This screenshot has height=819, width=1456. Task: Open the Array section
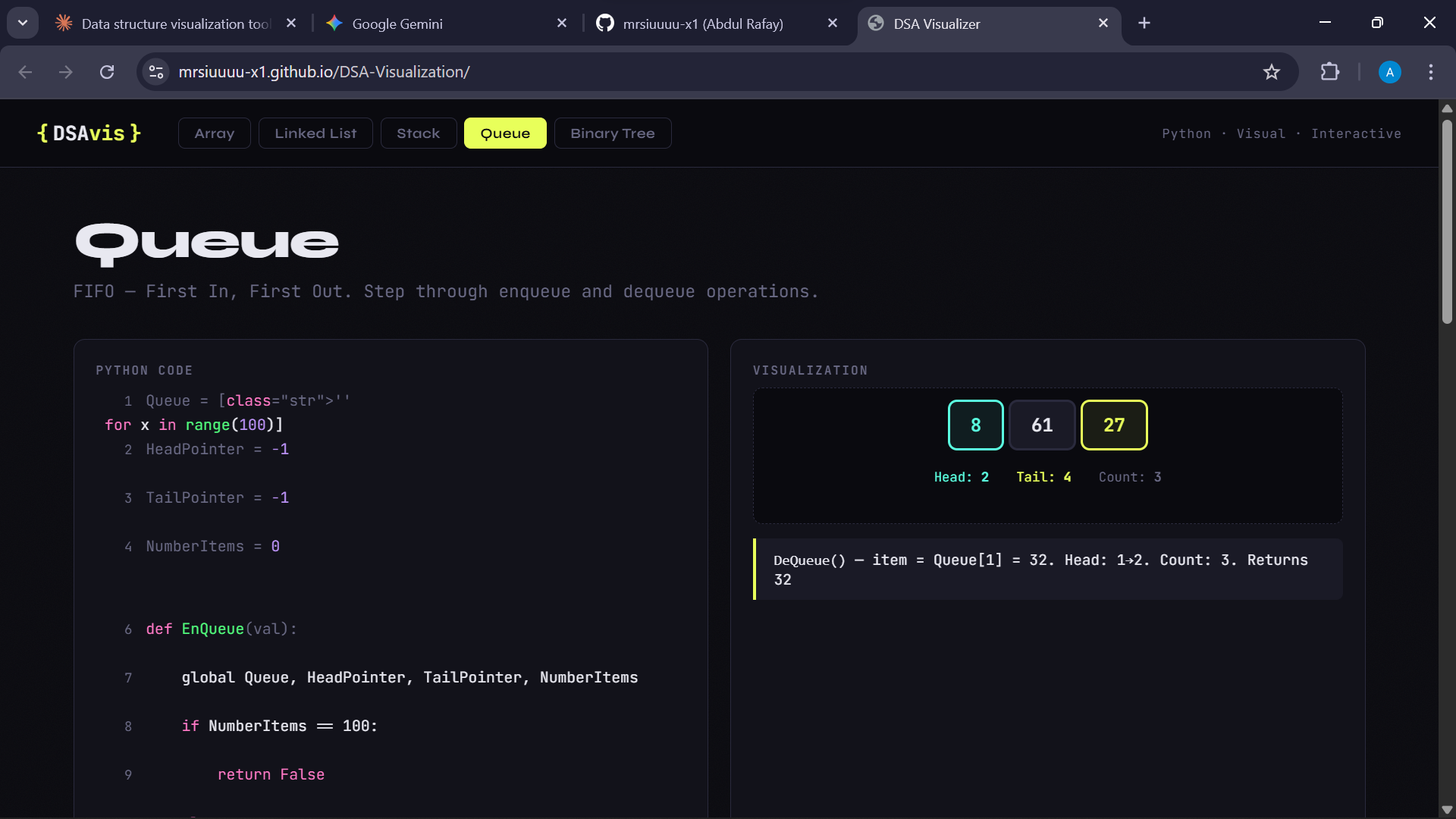click(x=214, y=133)
